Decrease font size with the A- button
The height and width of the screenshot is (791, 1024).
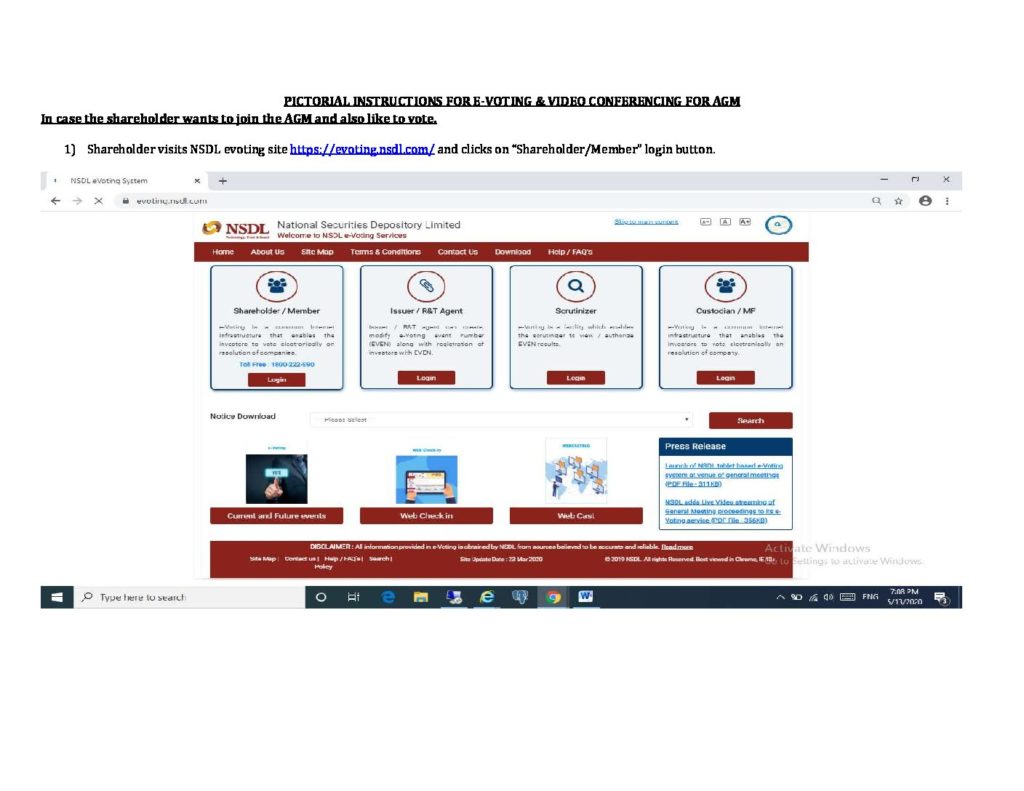click(705, 222)
